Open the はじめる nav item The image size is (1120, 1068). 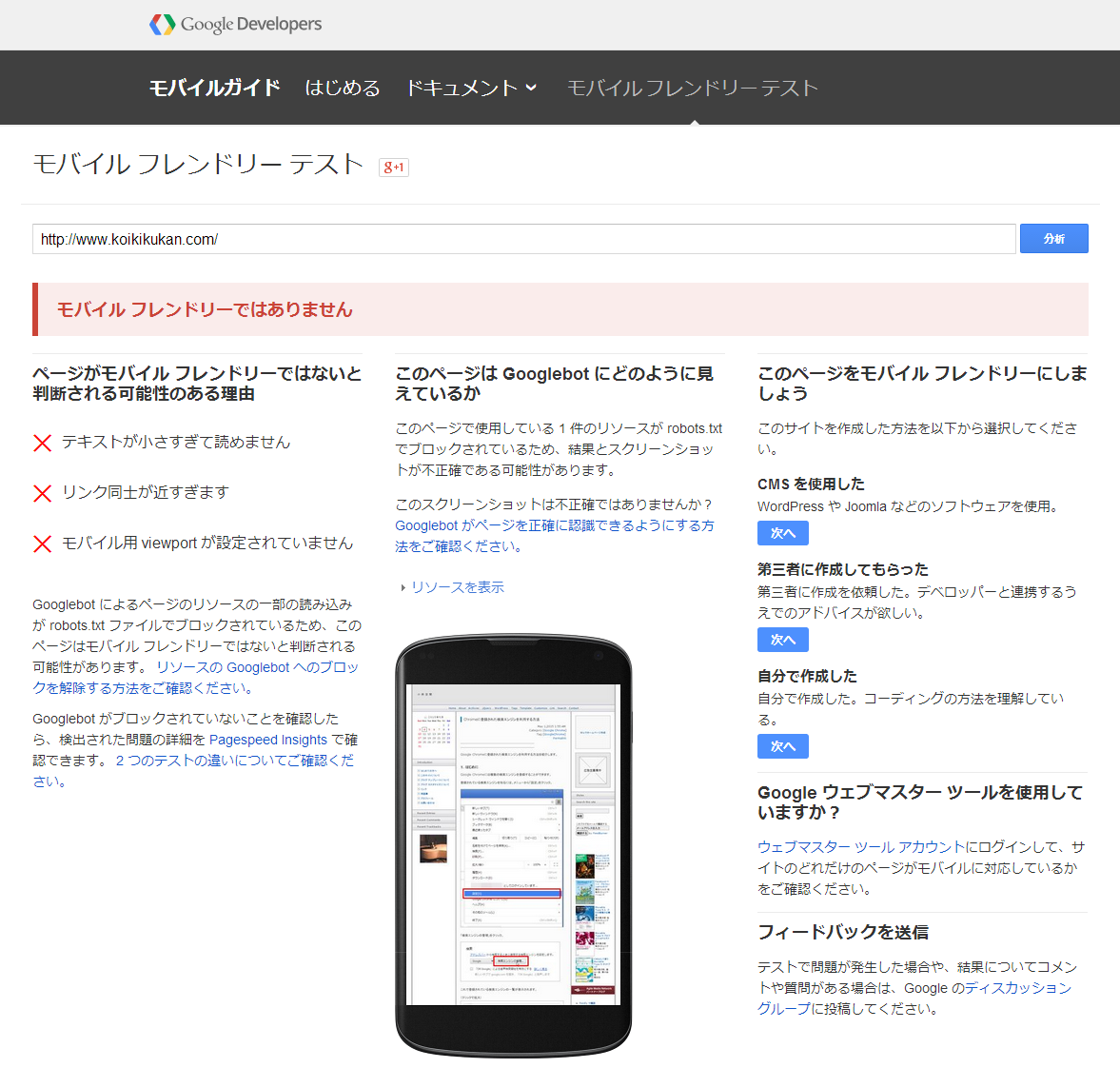343,88
